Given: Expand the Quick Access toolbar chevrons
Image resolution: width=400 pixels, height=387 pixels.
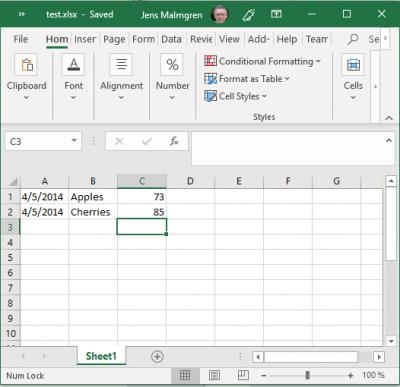Looking at the screenshot, I should click(x=22, y=14).
